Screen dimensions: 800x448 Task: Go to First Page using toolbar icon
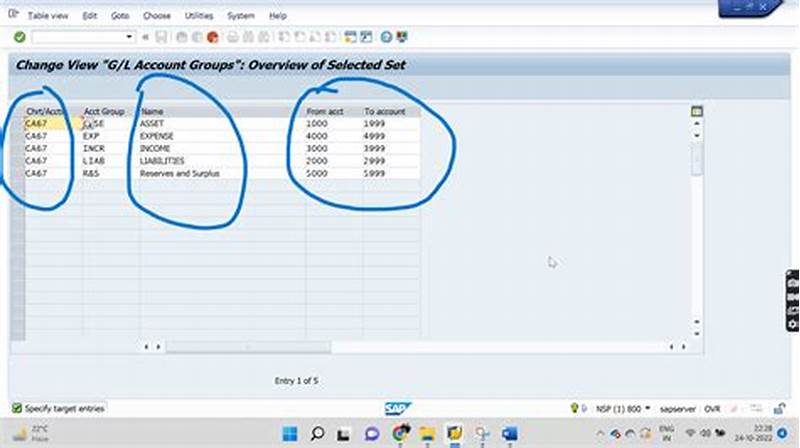point(284,37)
